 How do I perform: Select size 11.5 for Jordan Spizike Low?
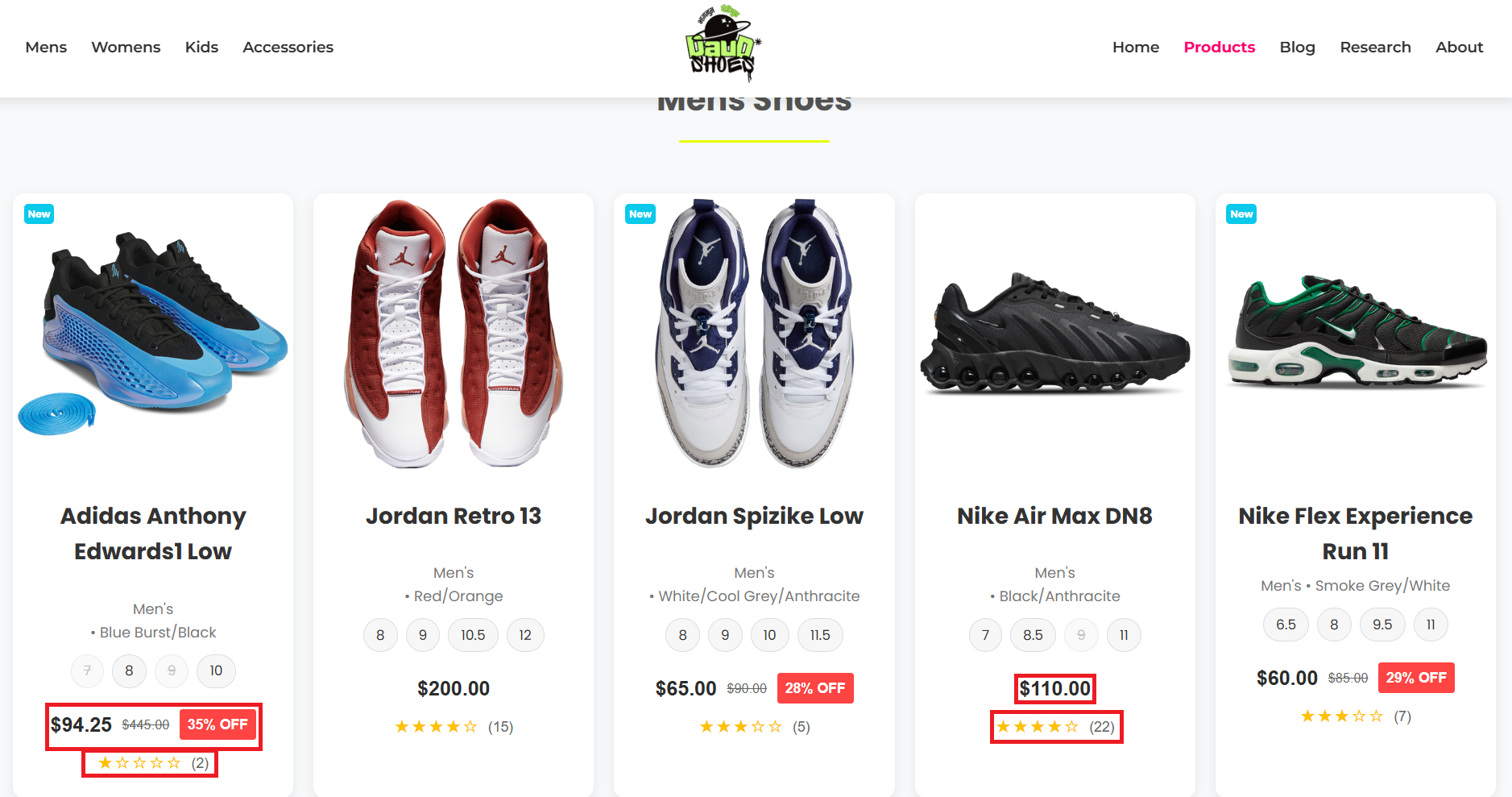tap(820, 635)
